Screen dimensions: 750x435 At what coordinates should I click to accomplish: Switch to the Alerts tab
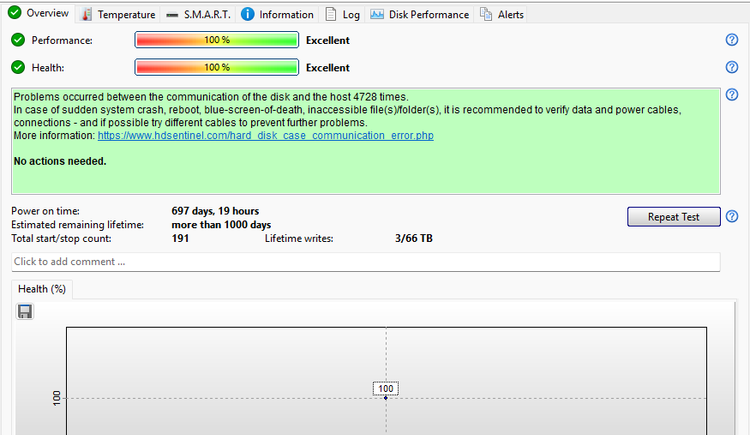click(502, 15)
